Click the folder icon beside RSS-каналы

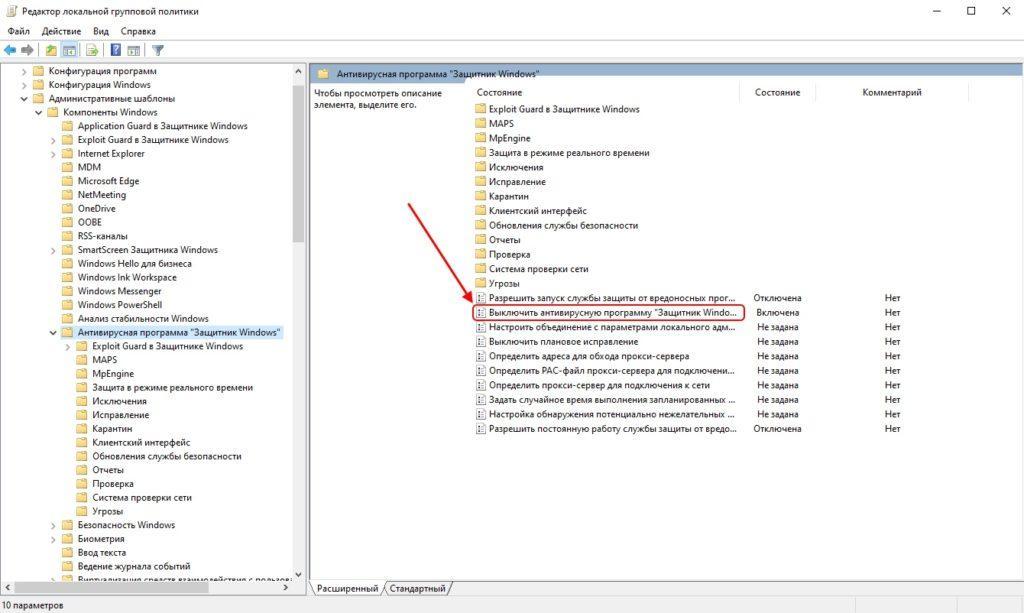coord(67,236)
